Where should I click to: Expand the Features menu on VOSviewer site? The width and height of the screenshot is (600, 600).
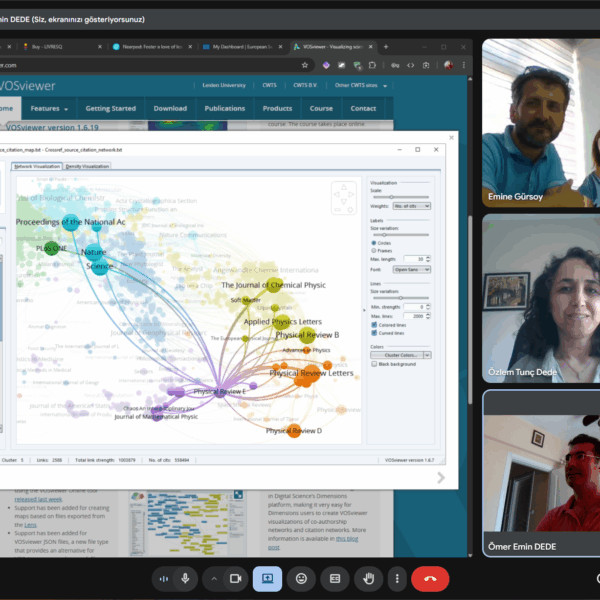(x=49, y=108)
